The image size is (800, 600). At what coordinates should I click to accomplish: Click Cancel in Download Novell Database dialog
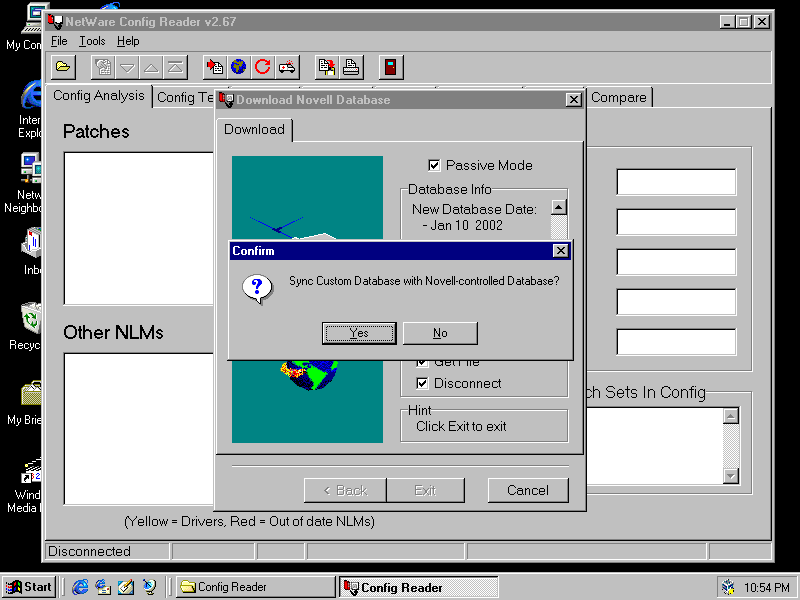click(528, 490)
